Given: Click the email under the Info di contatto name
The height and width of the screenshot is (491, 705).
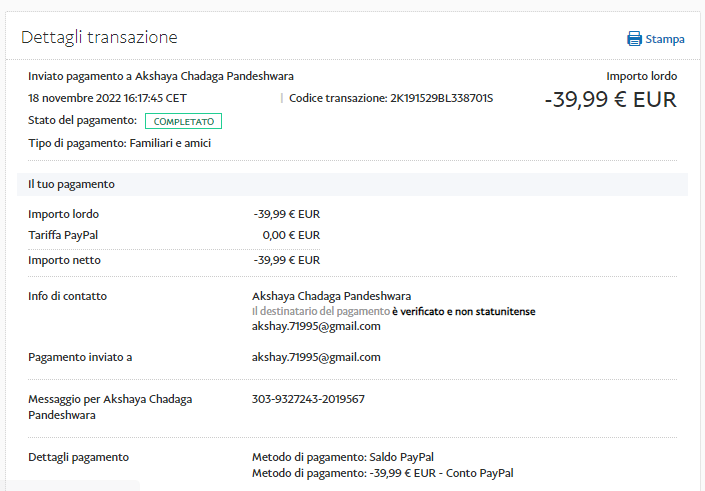Looking at the screenshot, I should click(x=316, y=326).
